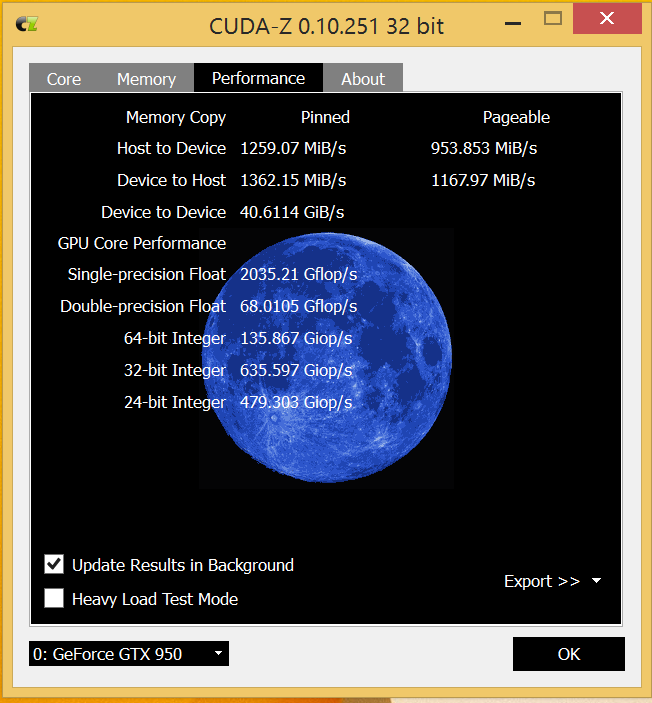Switch to the Memory tab
Screen dimensions: 652x703
pos(146,79)
